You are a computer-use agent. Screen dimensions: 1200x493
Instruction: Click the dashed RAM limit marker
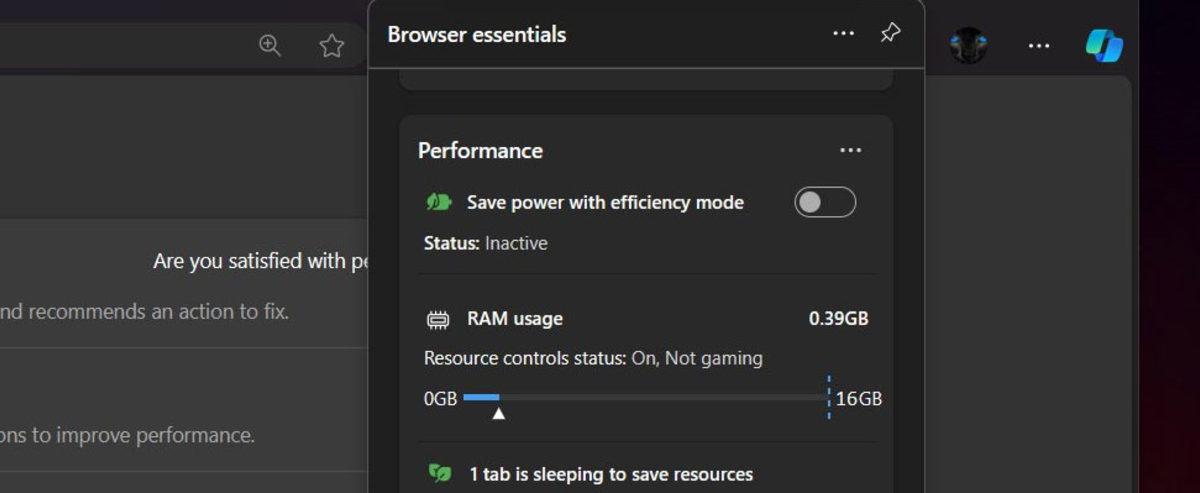(x=829, y=397)
